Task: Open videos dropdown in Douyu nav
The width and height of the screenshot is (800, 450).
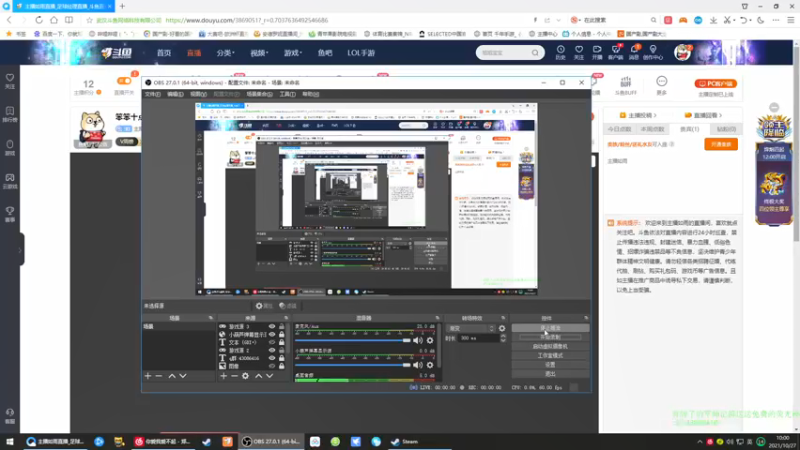Action: coord(259,53)
